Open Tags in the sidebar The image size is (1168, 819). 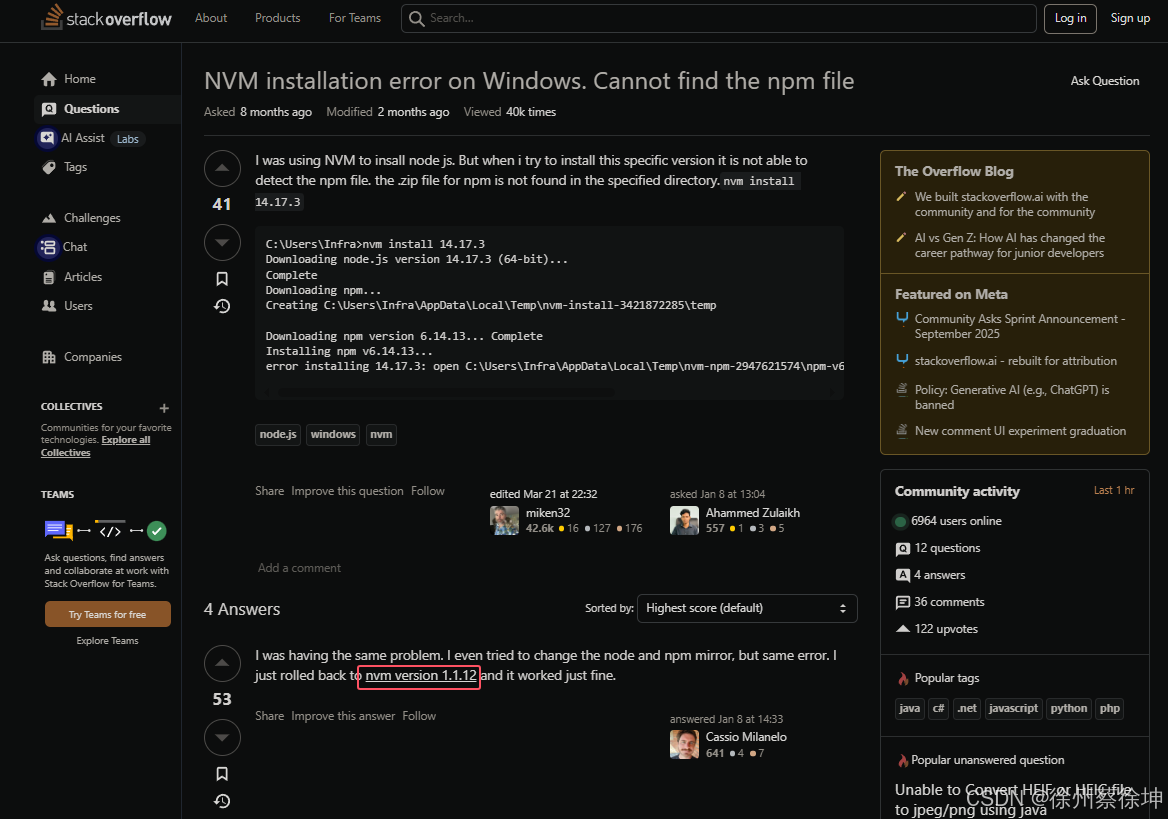click(x=75, y=167)
